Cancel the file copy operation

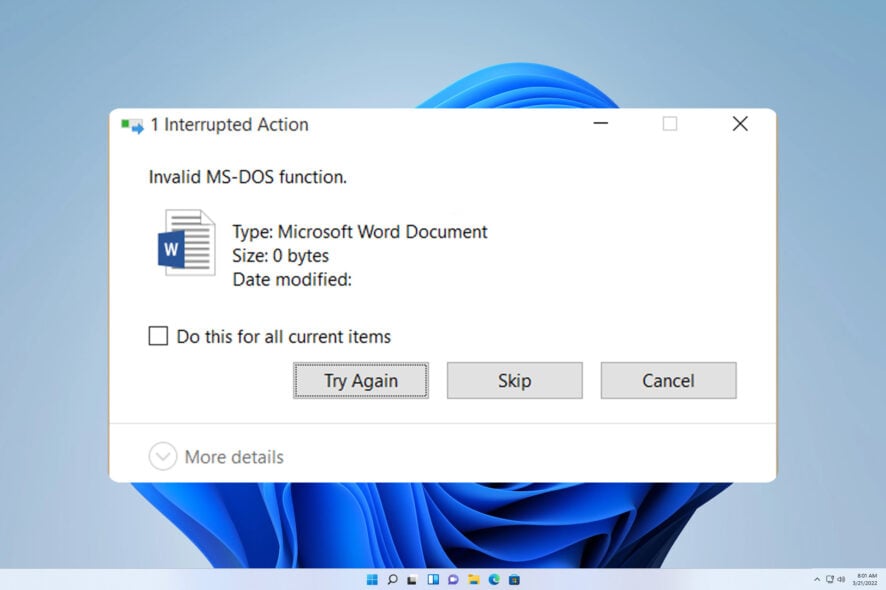[x=668, y=380]
